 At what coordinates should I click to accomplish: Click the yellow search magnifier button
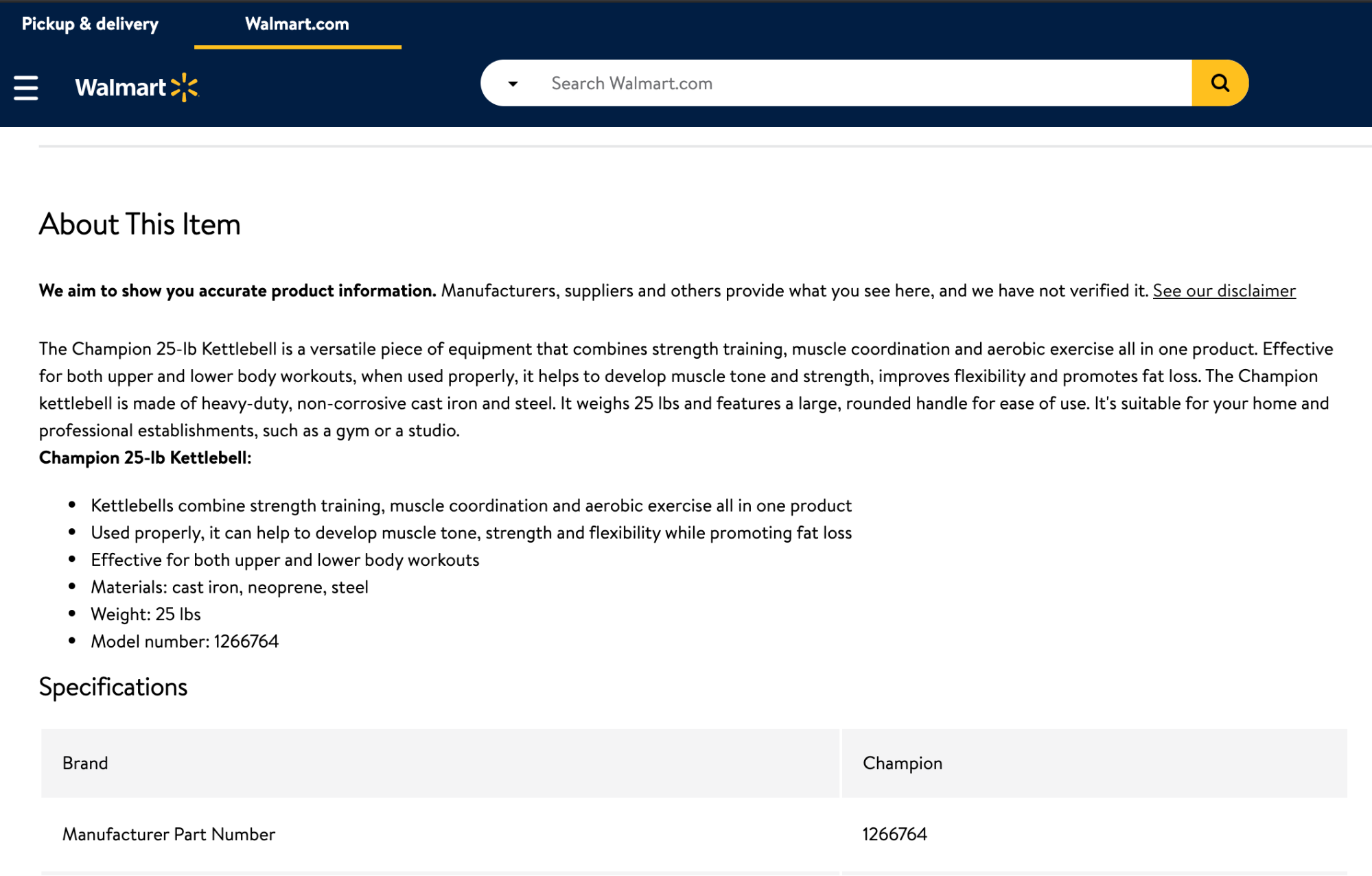pyautogui.click(x=1220, y=83)
